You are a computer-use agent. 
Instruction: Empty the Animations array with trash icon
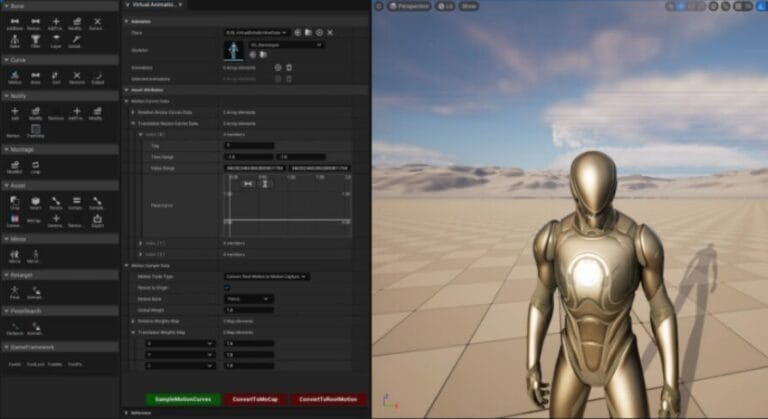point(289,68)
